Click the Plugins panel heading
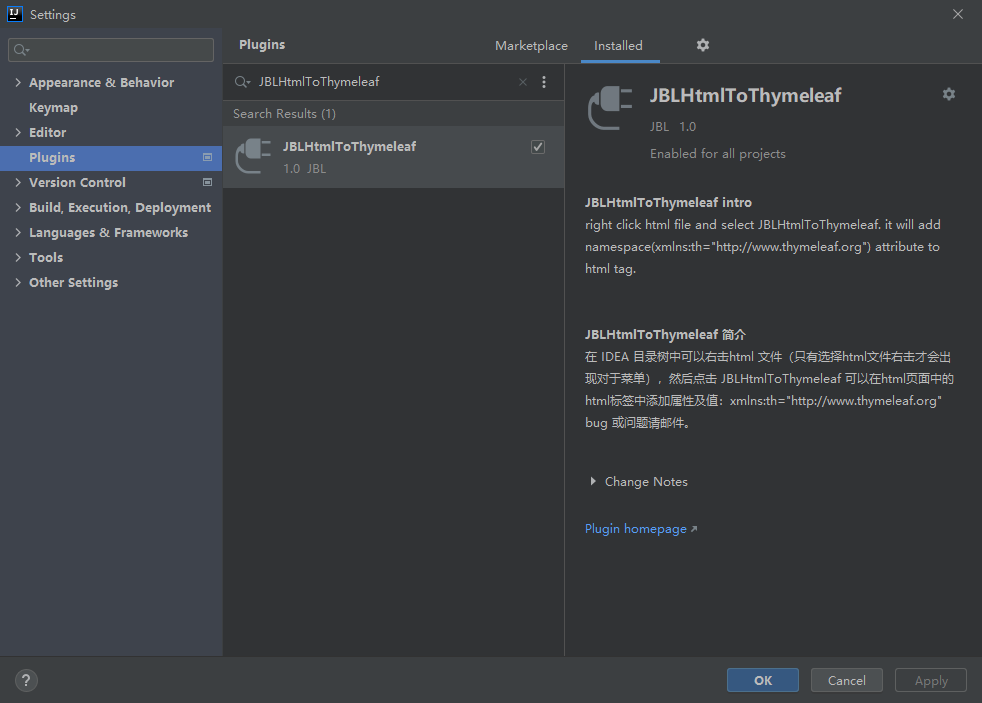Image resolution: width=982 pixels, height=703 pixels. pos(262,44)
